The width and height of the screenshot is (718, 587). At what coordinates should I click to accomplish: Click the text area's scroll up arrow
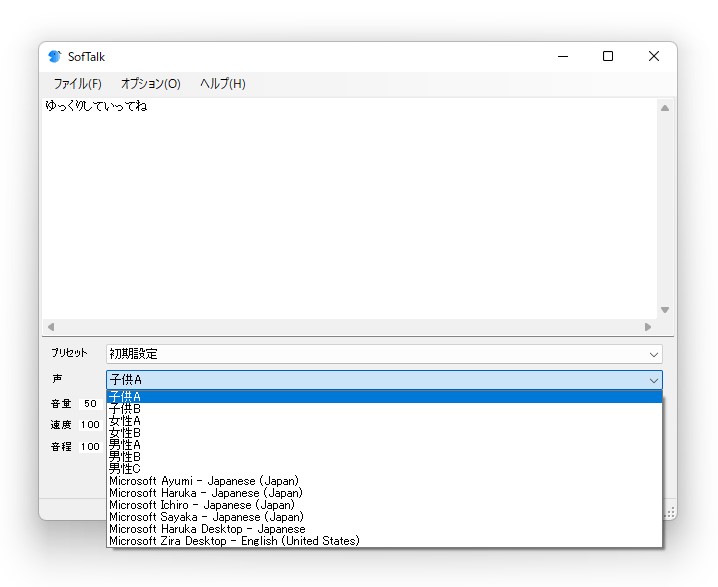point(665,108)
